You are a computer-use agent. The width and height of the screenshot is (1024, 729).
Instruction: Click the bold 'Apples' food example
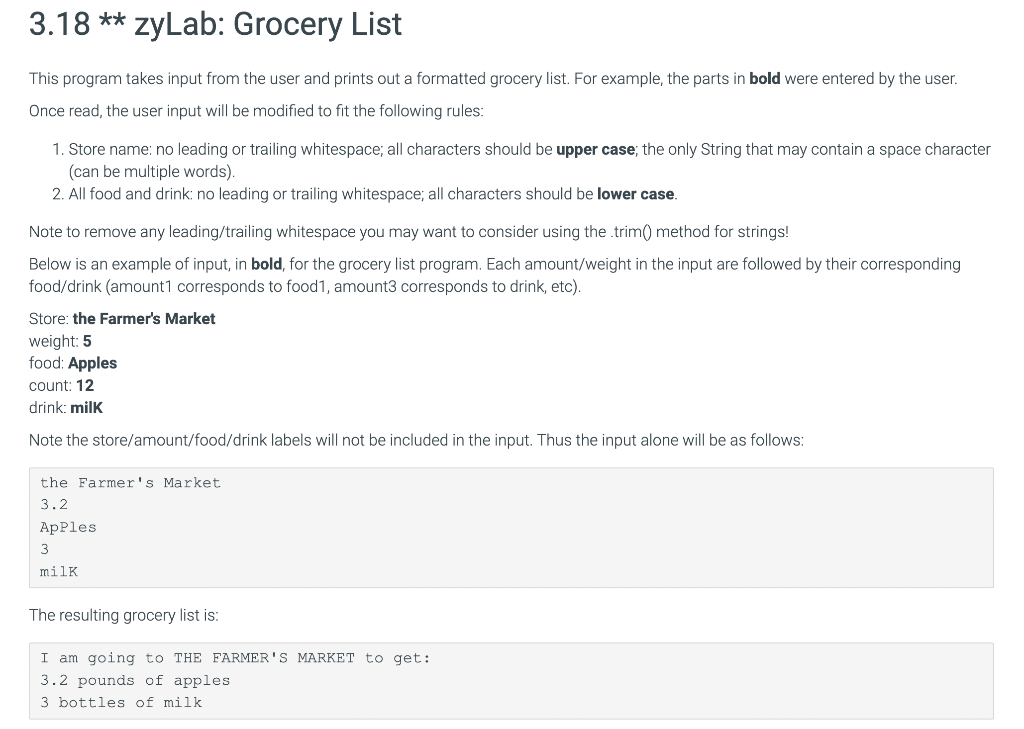[93, 363]
